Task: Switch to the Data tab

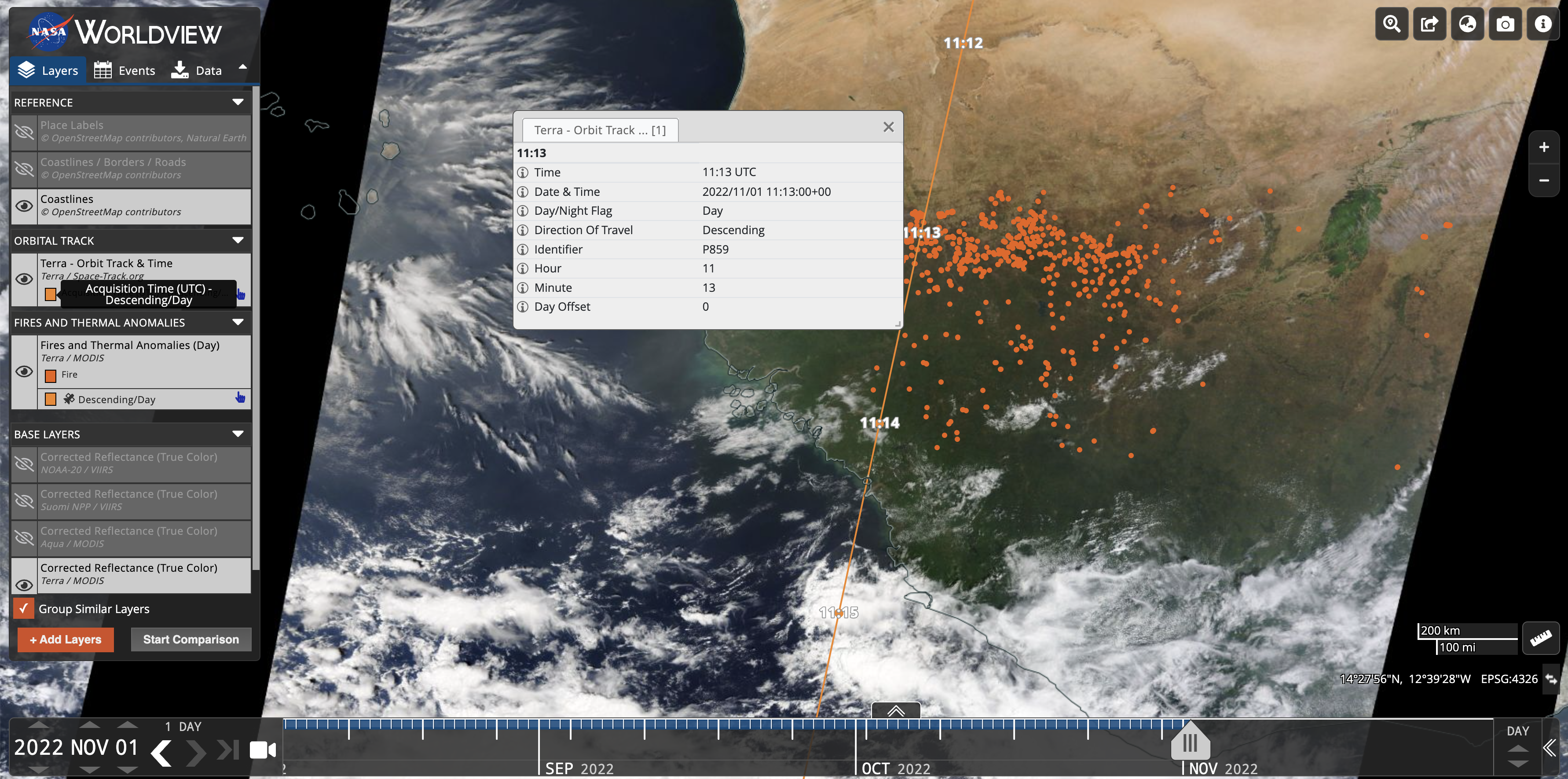Action: (x=197, y=71)
